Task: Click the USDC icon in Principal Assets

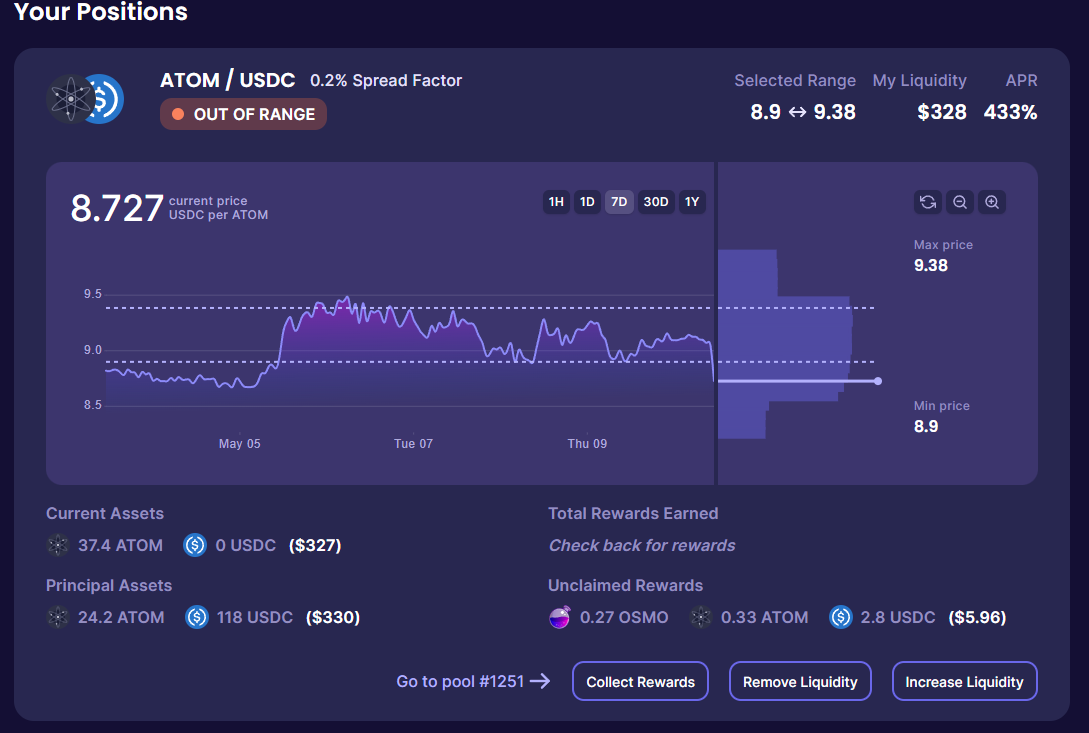Action: [x=197, y=617]
